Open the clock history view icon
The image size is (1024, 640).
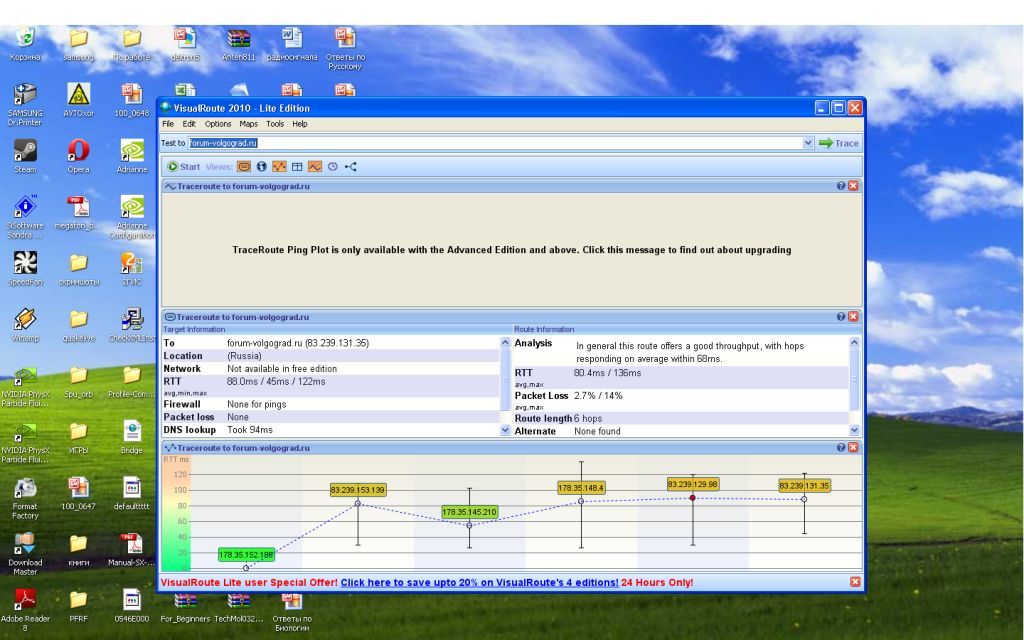coord(332,166)
